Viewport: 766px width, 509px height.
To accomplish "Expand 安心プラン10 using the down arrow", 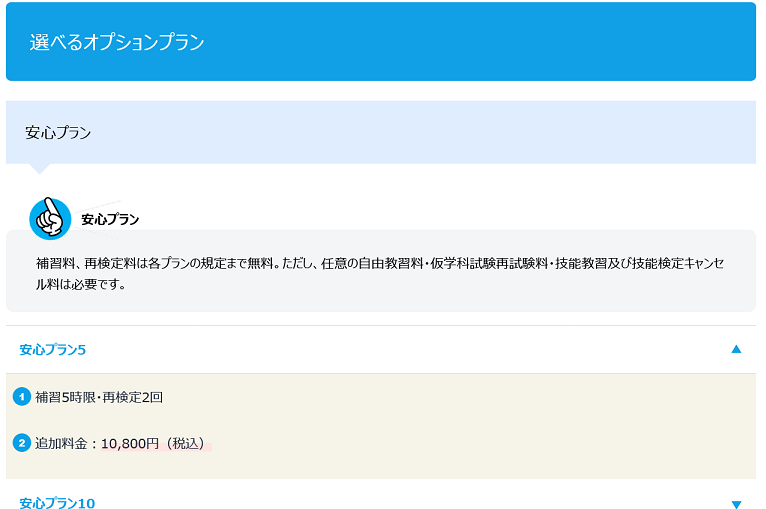I will pyautogui.click(x=736, y=504).
